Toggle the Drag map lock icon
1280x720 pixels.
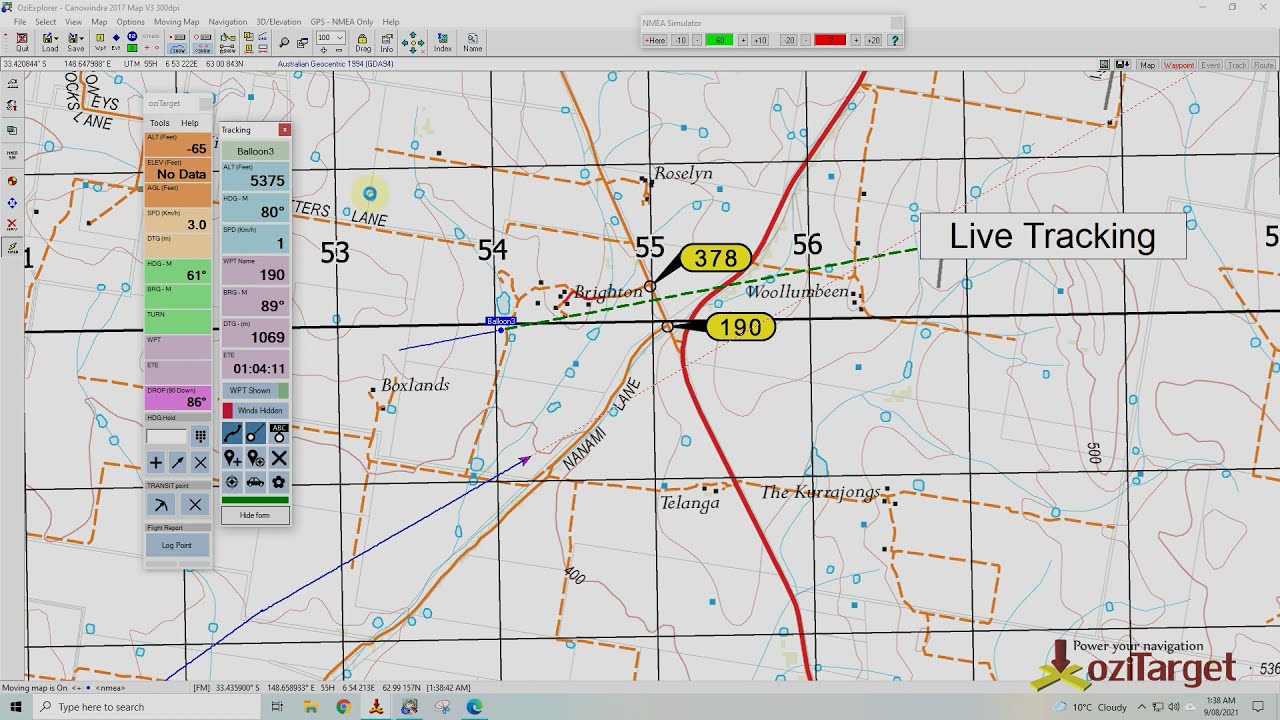(x=363, y=42)
